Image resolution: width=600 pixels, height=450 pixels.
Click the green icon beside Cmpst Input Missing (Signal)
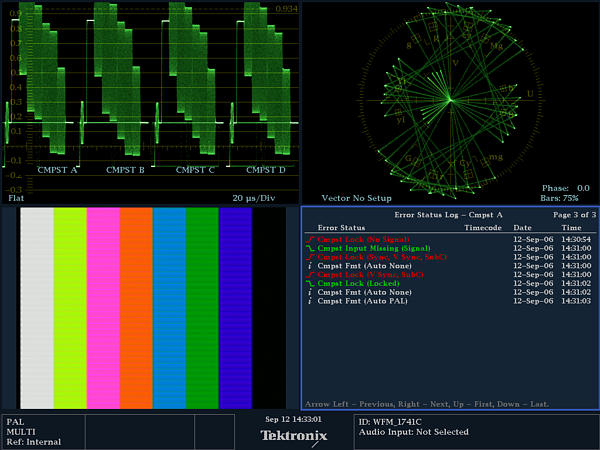310,248
